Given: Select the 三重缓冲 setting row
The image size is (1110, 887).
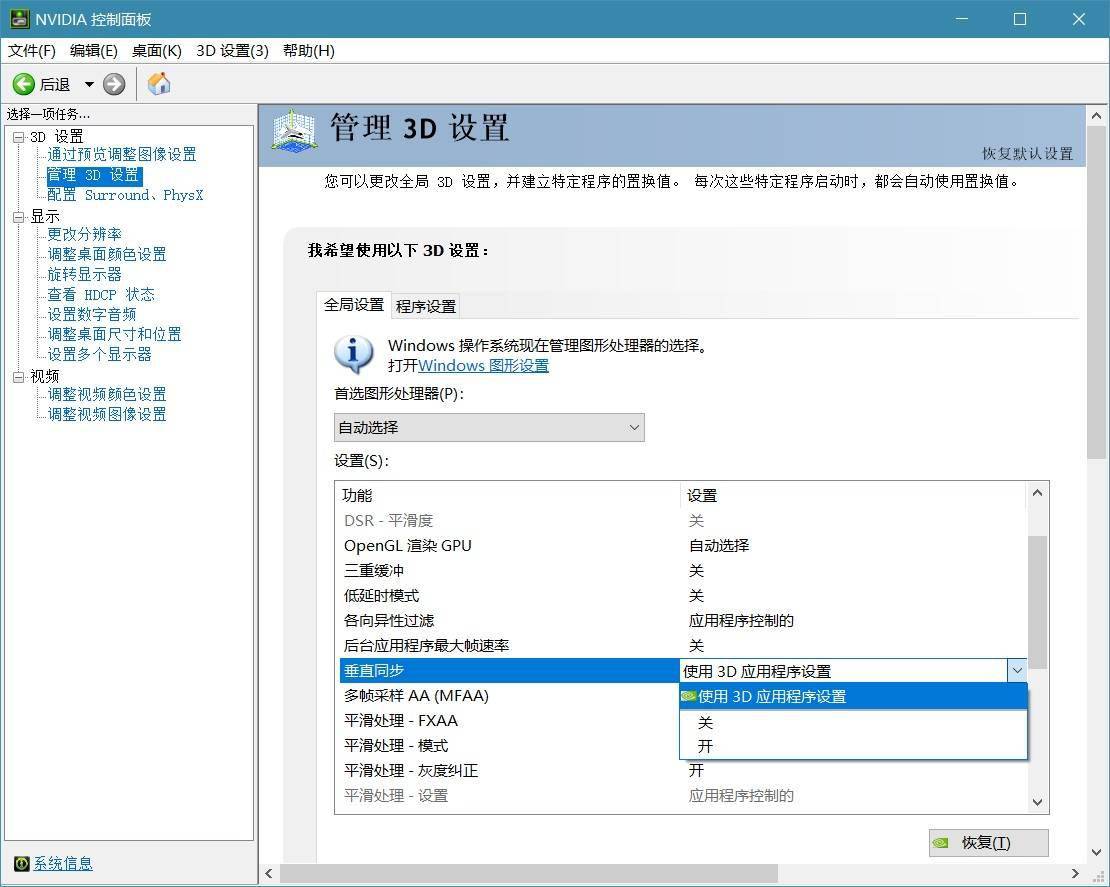Looking at the screenshot, I should (x=682, y=571).
